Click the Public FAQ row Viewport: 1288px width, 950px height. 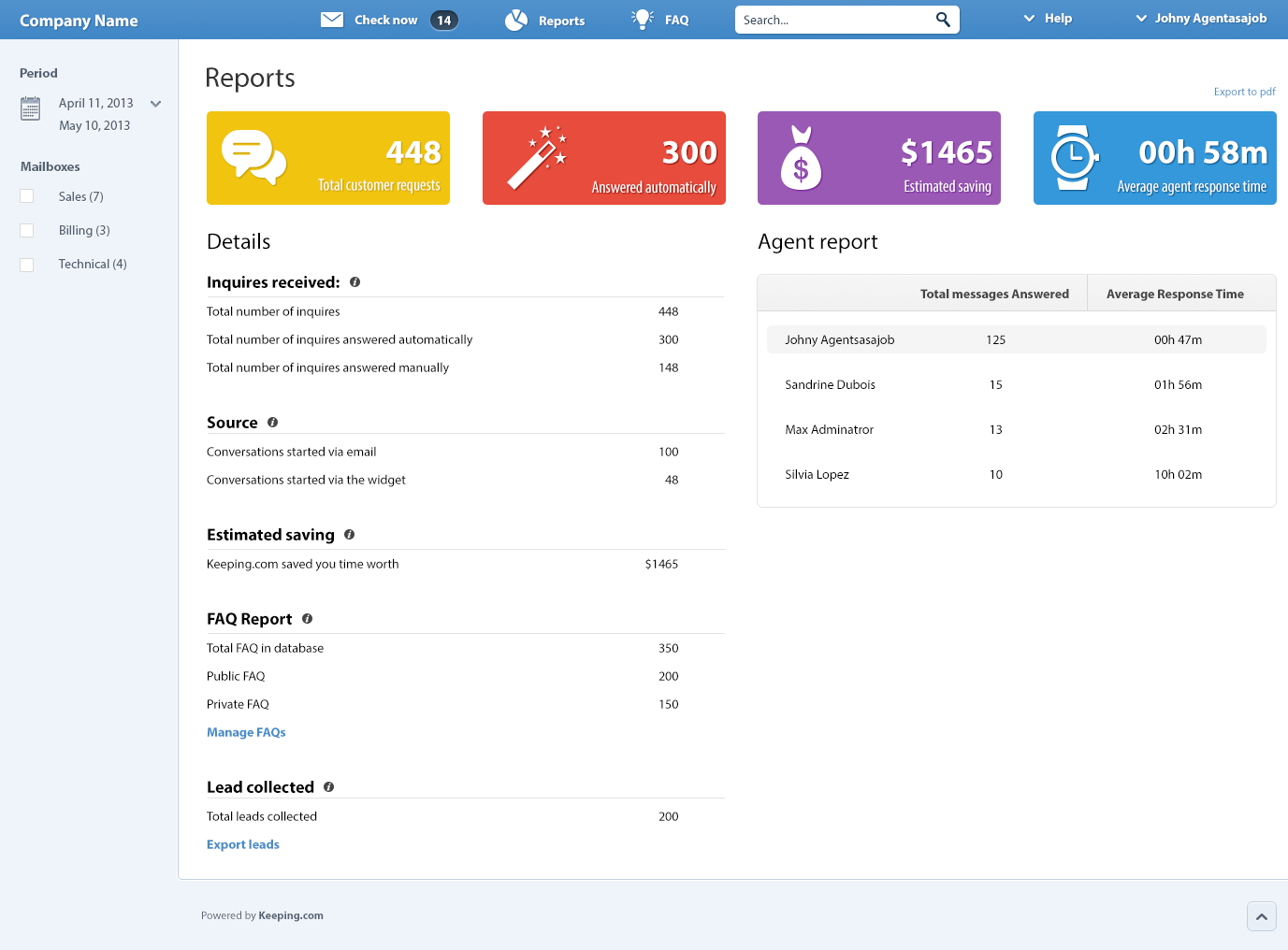pyautogui.click(x=466, y=676)
